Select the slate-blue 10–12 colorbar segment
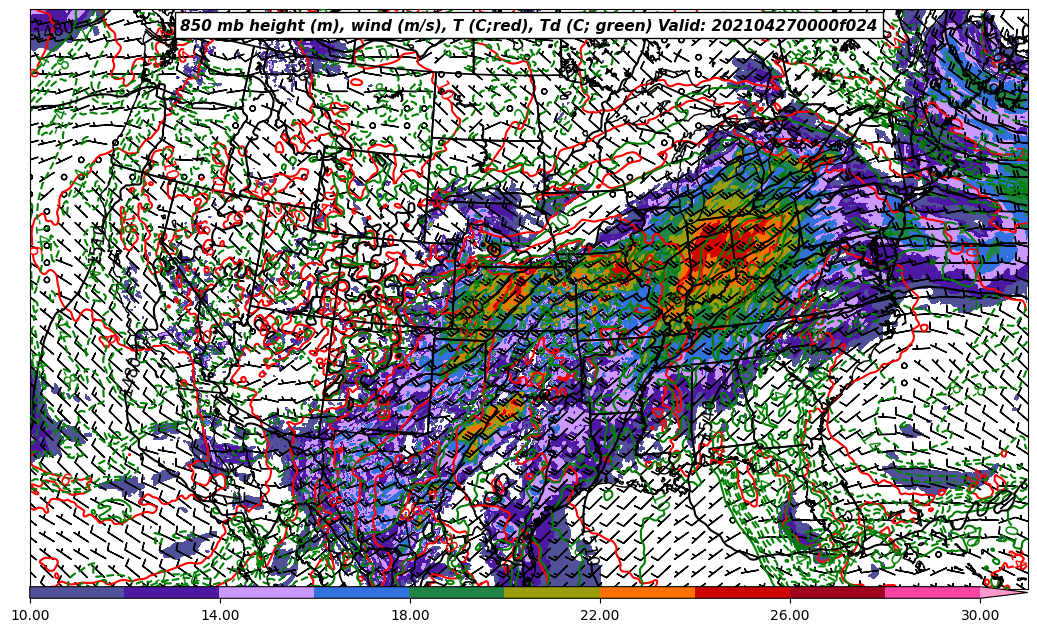The width and height of the screenshot is (1037, 632). pyautogui.click(x=77, y=592)
